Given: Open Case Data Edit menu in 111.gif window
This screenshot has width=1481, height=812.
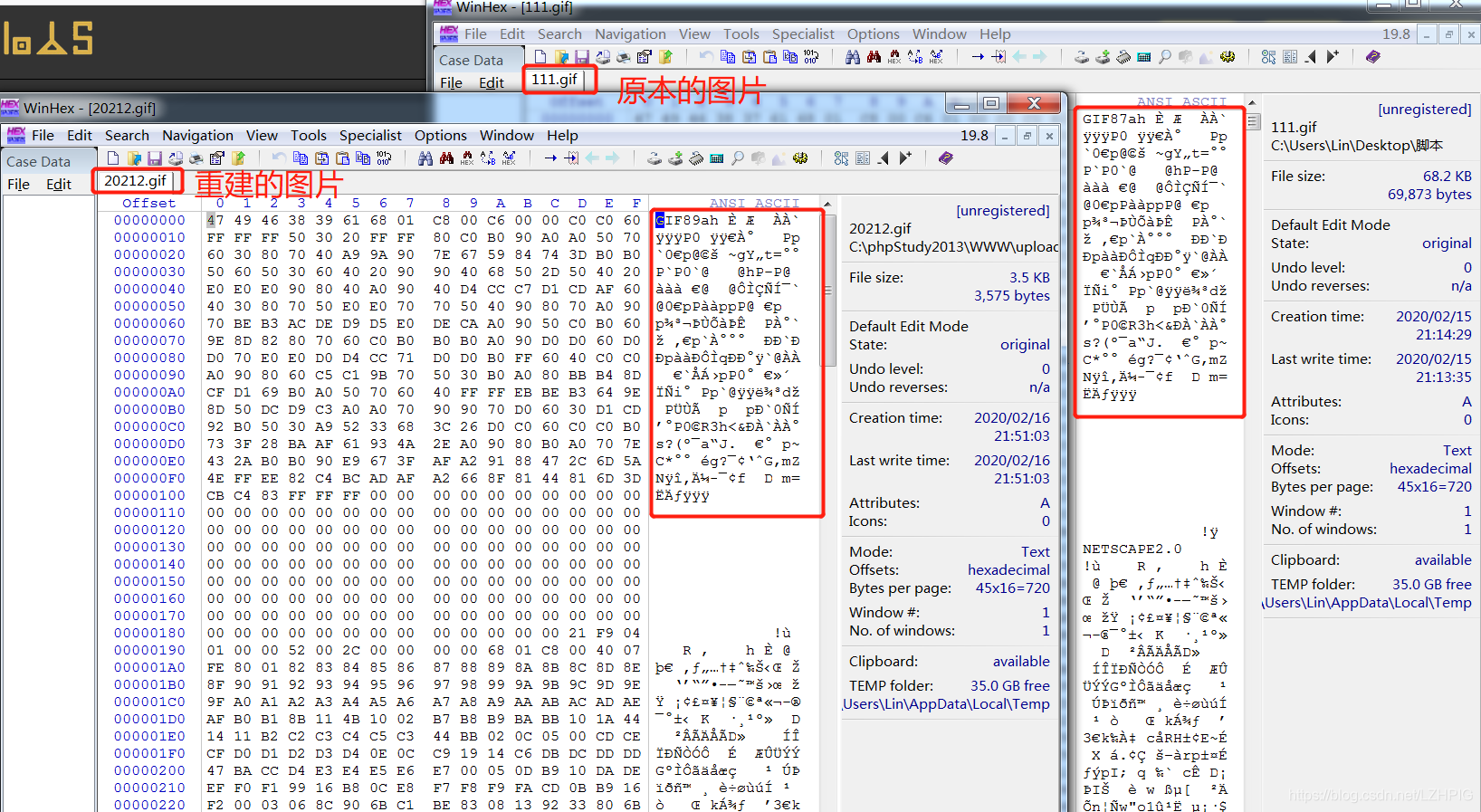Looking at the screenshot, I should (x=492, y=83).
